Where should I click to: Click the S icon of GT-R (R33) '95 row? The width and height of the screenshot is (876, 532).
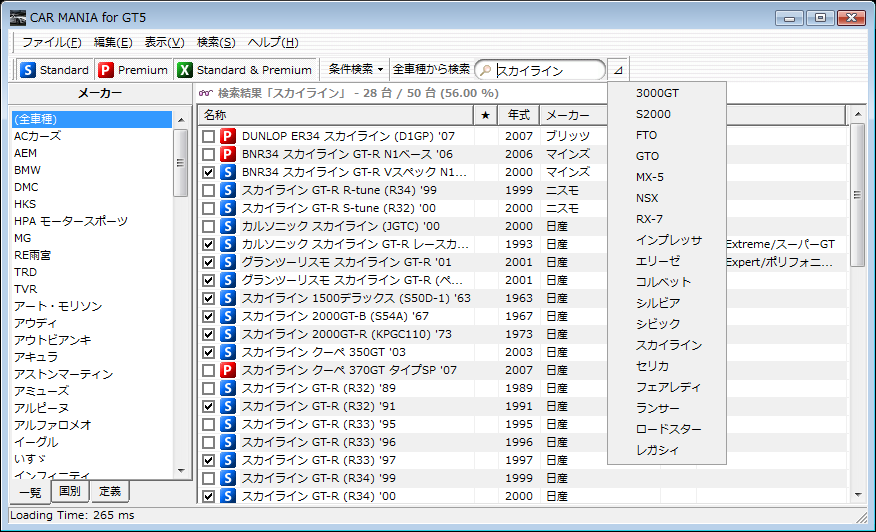227,424
